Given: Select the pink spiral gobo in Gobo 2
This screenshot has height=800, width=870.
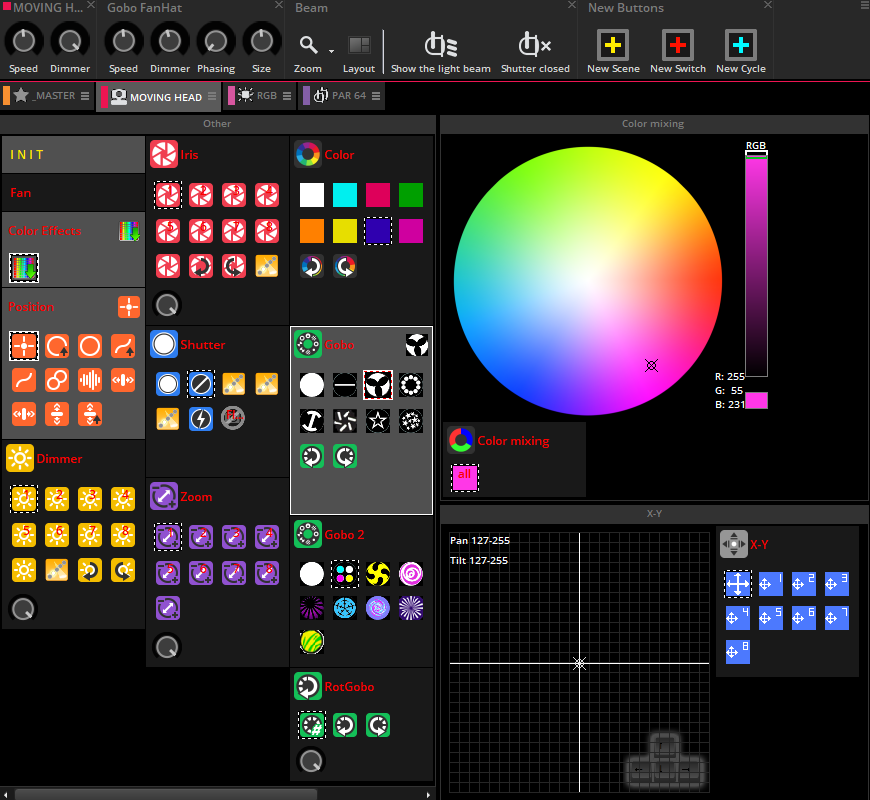Looking at the screenshot, I should coord(411,573).
